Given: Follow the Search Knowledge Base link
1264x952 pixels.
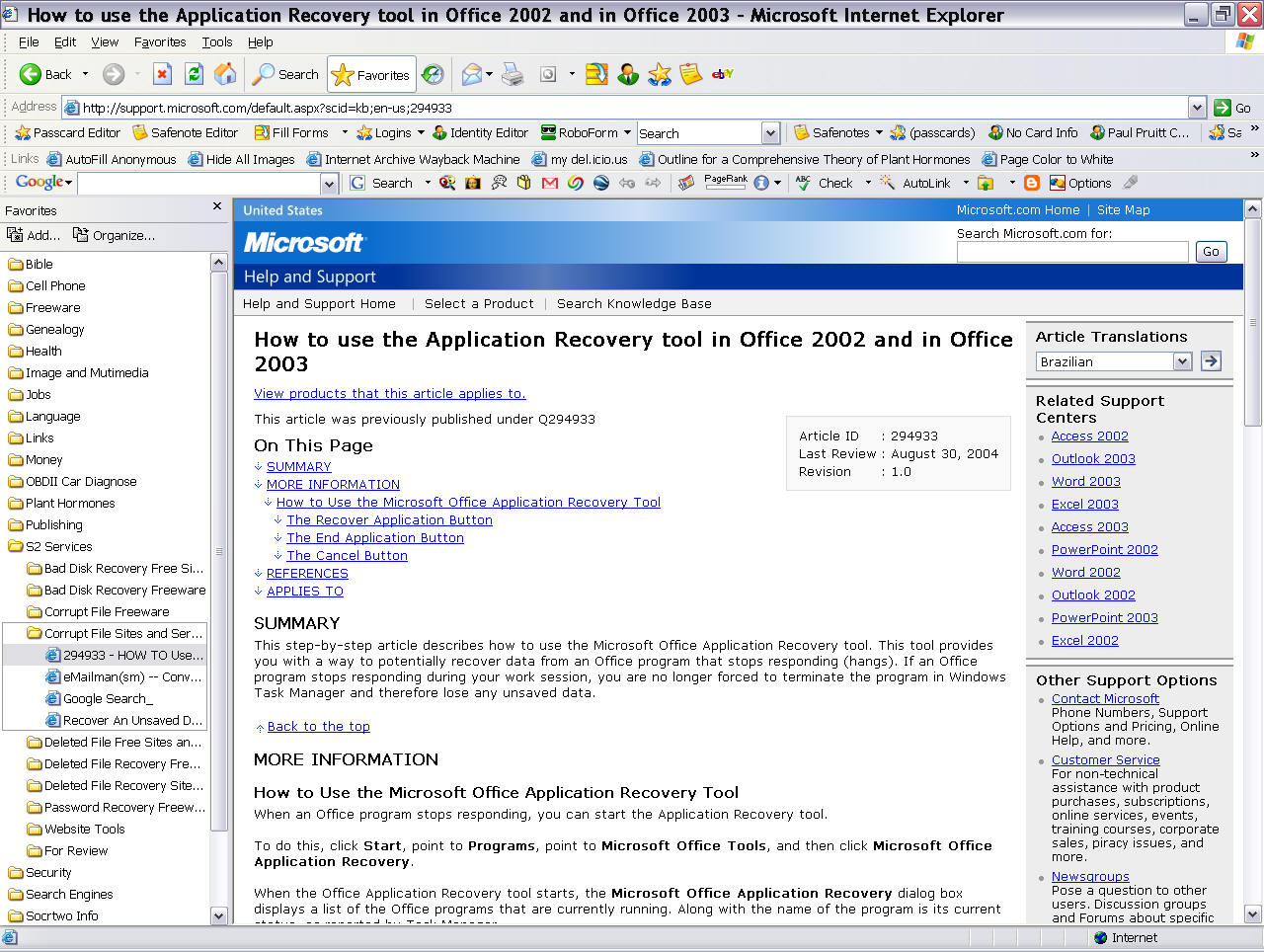Looking at the screenshot, I should (634, 304).
